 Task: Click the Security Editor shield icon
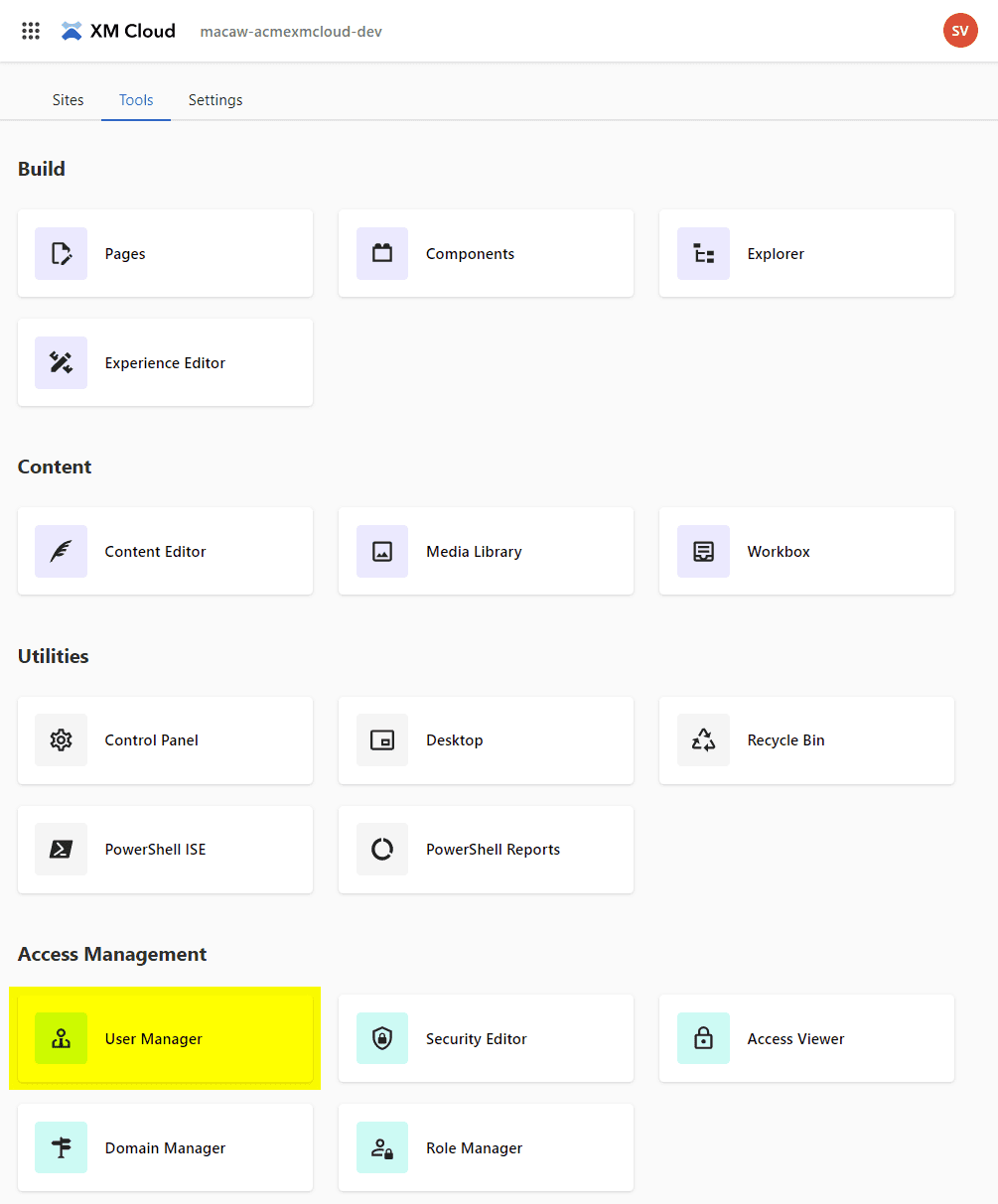[x=382, y=1038]
